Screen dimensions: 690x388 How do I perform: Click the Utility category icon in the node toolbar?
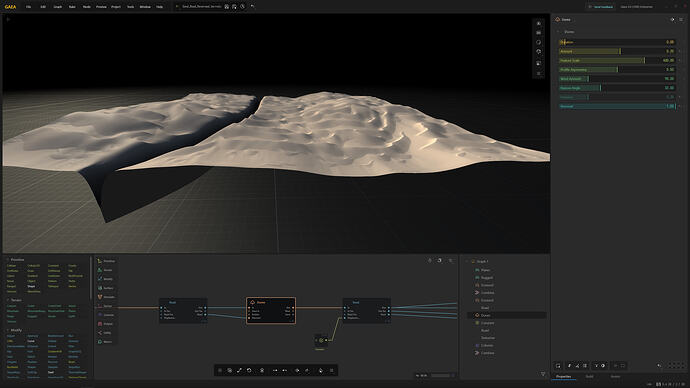(x=100, y=333)
